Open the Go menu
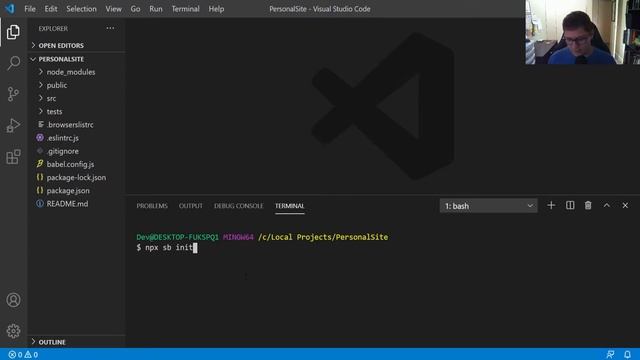 click(x=135, y=9)
